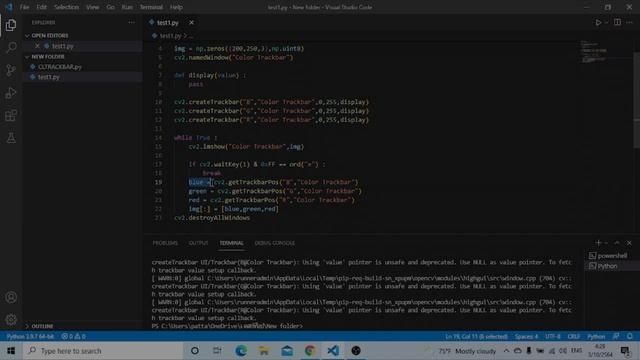Screen dimensions: 640x360
Task: Switch to the Debug Console tab
Action: pos(274,243)
